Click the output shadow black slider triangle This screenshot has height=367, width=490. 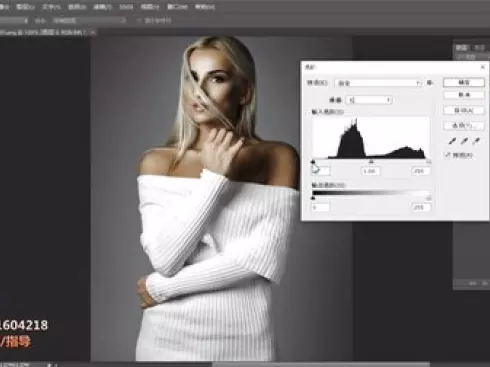pos(313,198)
